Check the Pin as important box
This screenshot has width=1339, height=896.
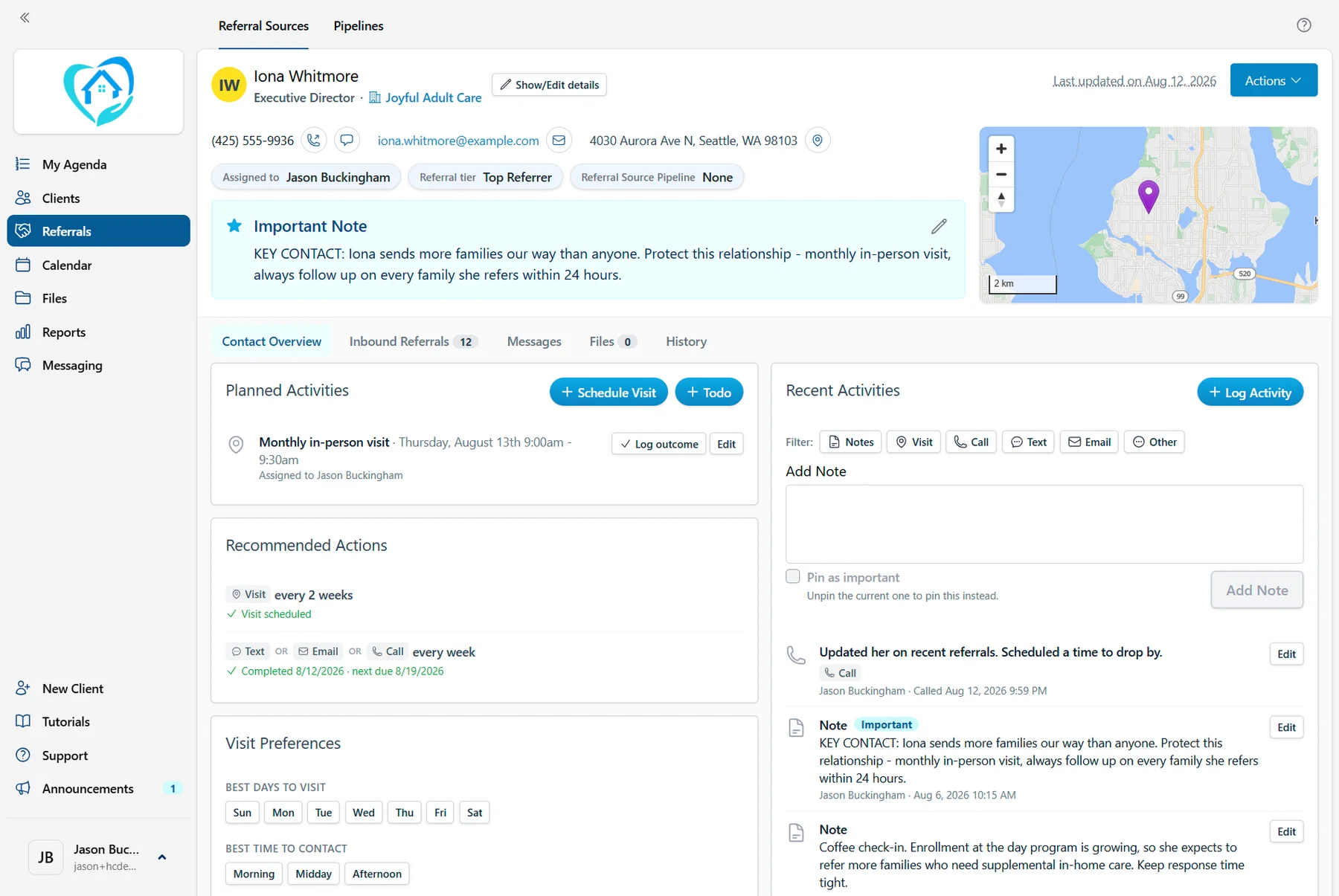tap(793, 577)
